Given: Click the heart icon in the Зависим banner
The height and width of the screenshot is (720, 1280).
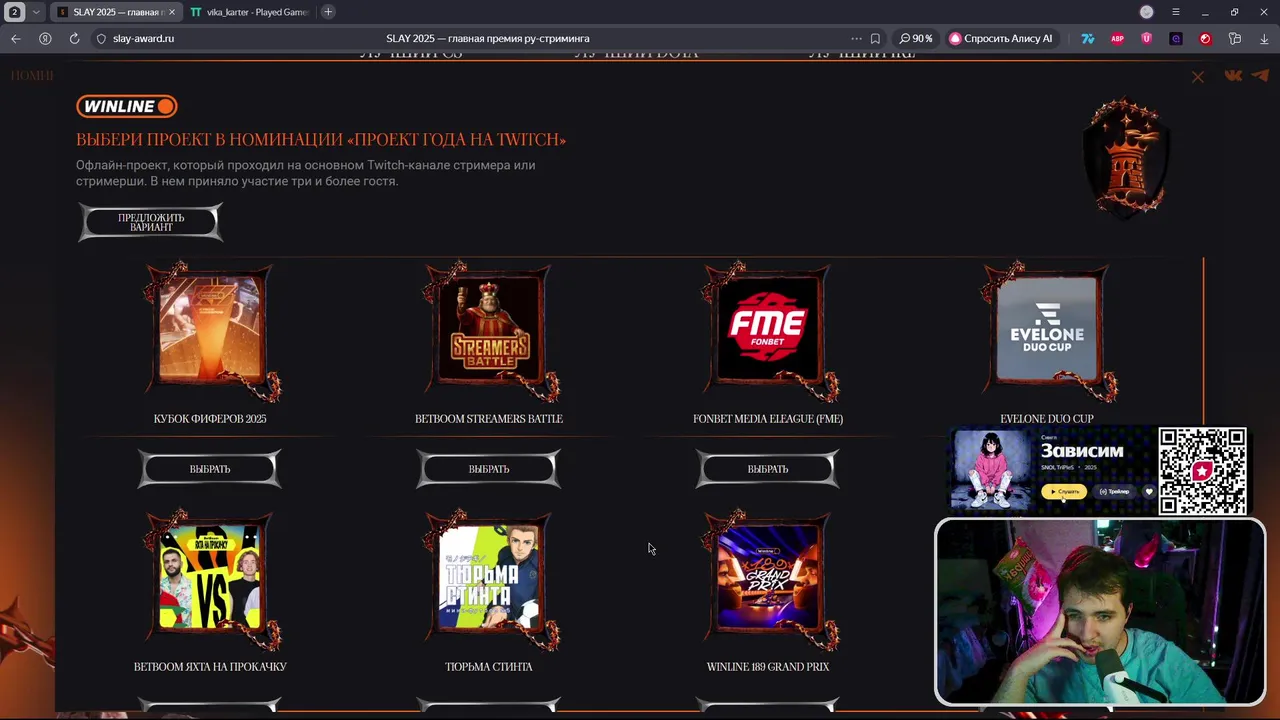Looking at the screenshot, I should tap(1149, 491).
